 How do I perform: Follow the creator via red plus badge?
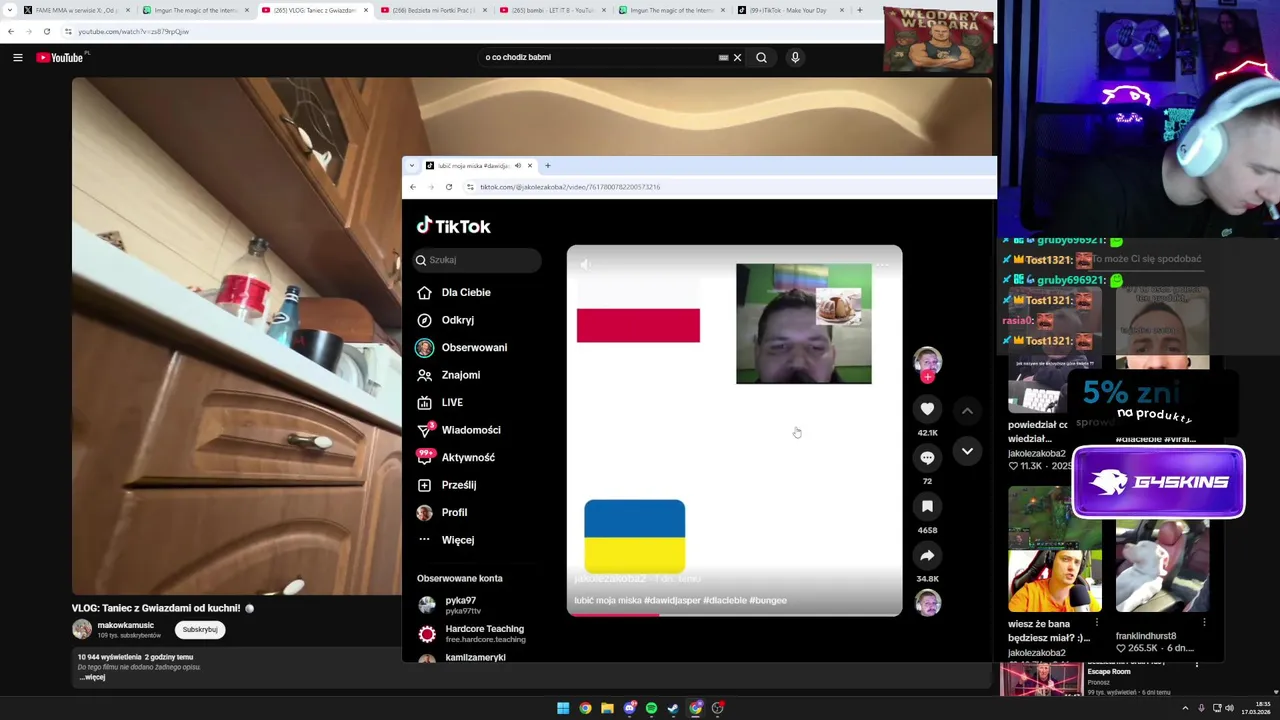pos(927,377)
